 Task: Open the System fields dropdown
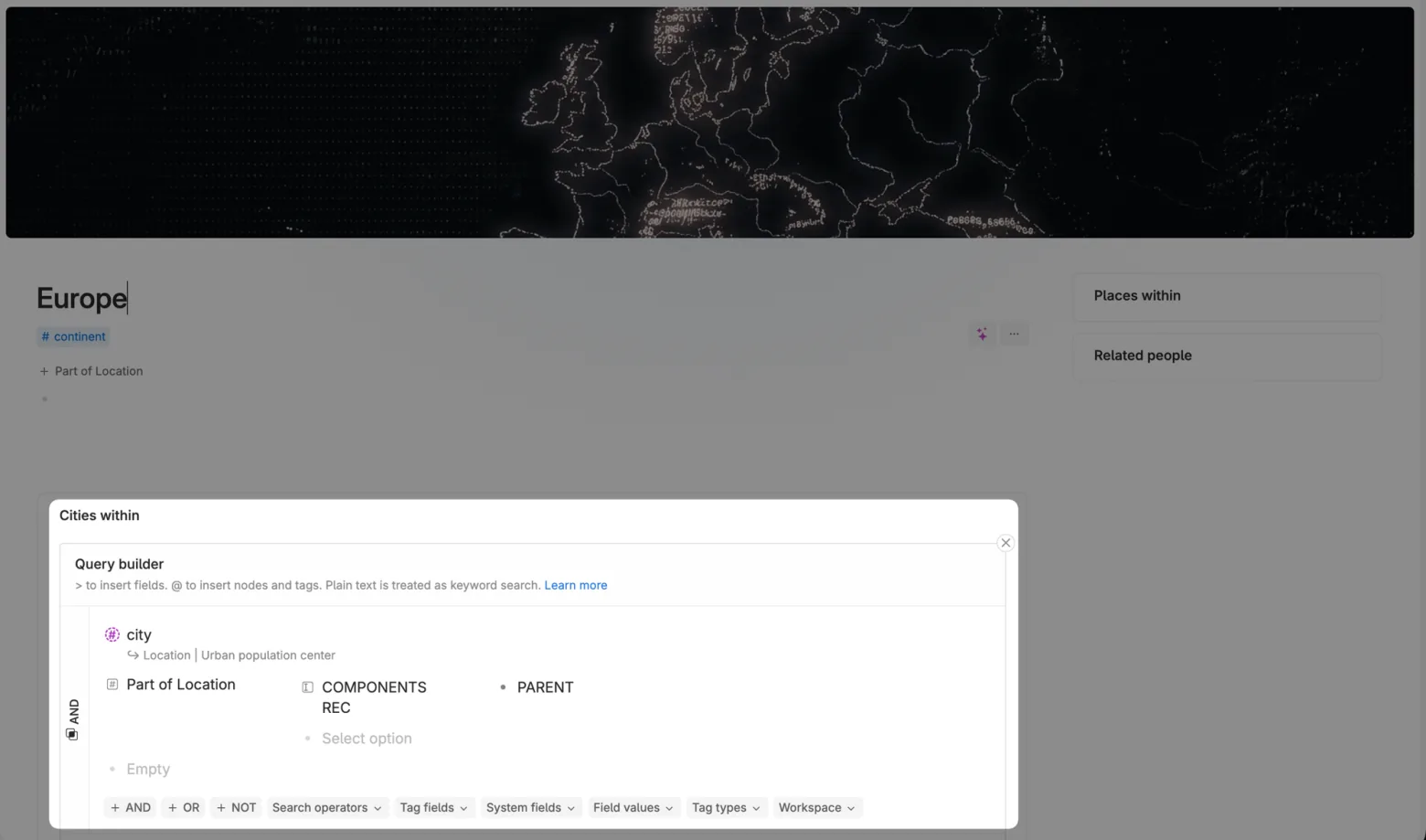coord(531,808)
